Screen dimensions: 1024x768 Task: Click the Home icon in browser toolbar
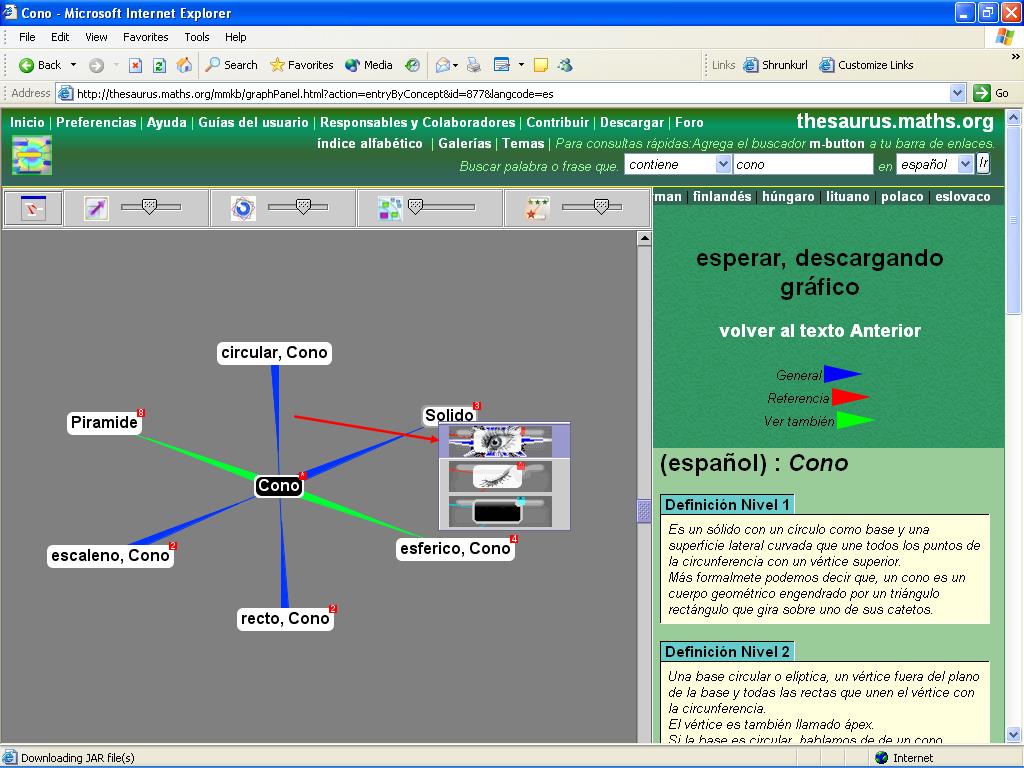point(184,65)
